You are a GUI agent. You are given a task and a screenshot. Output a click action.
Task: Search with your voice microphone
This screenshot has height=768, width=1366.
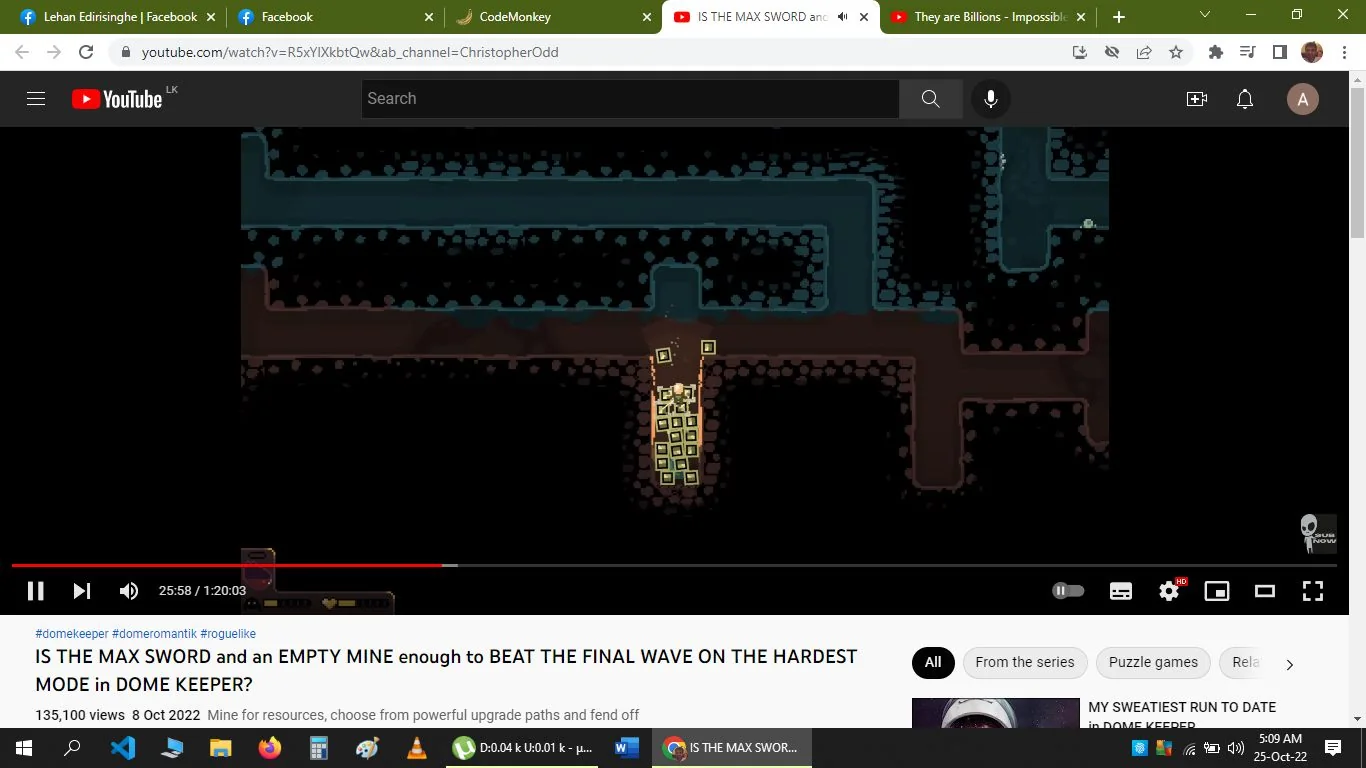click(991, 99)
